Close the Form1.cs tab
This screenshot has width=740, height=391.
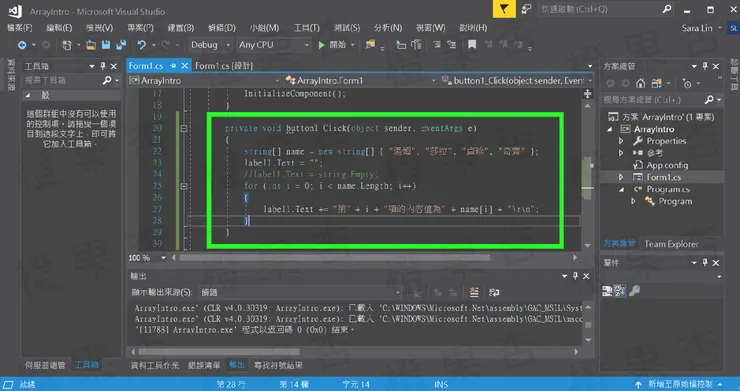[x=185, y=66]
